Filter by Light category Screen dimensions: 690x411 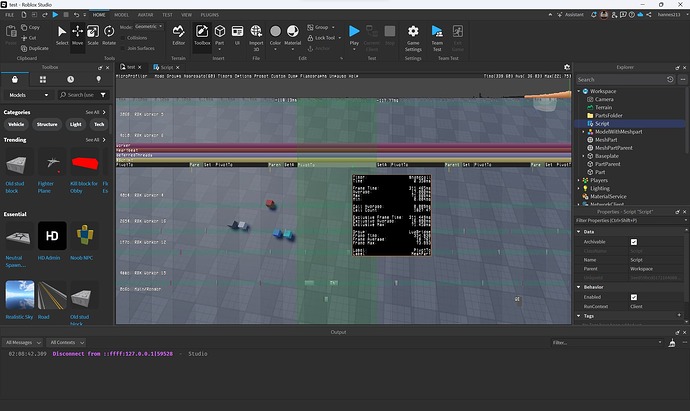pyautogui.click(x=76, y=125)
